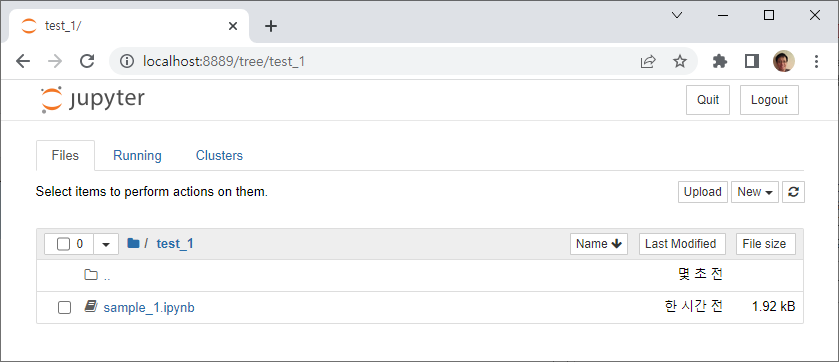Refresh the notebook file list
Screen dimensions: 839x362
coord(794,192)
